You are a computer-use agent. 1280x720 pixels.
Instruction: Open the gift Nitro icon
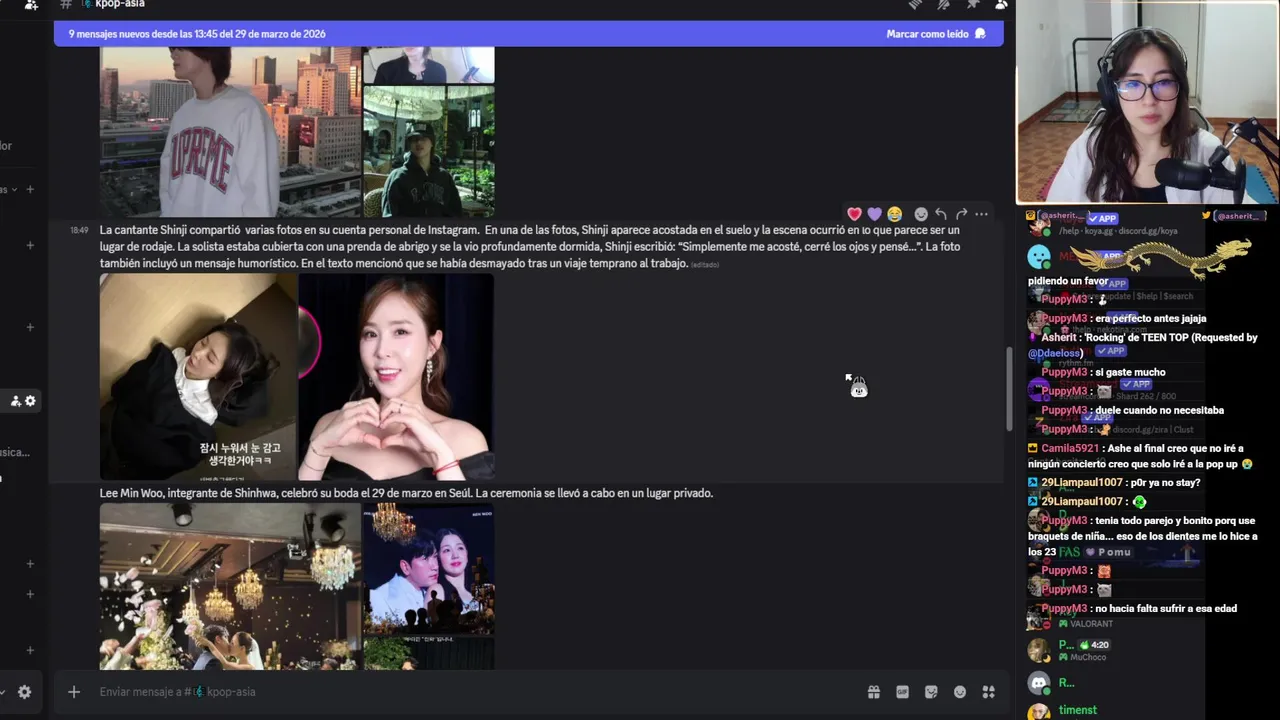point(873,692)
